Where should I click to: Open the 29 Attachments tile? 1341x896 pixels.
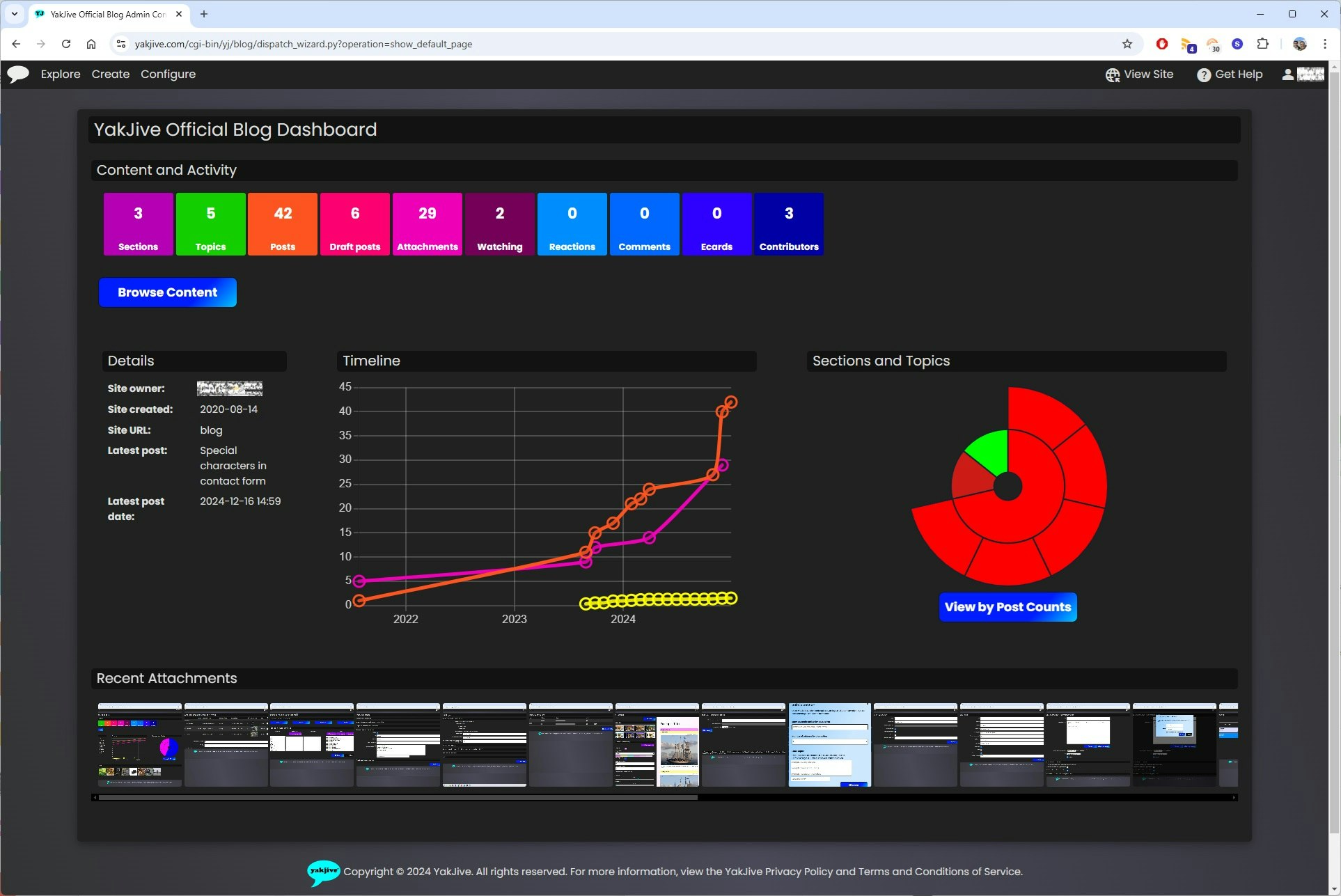(x=428, y=224)
